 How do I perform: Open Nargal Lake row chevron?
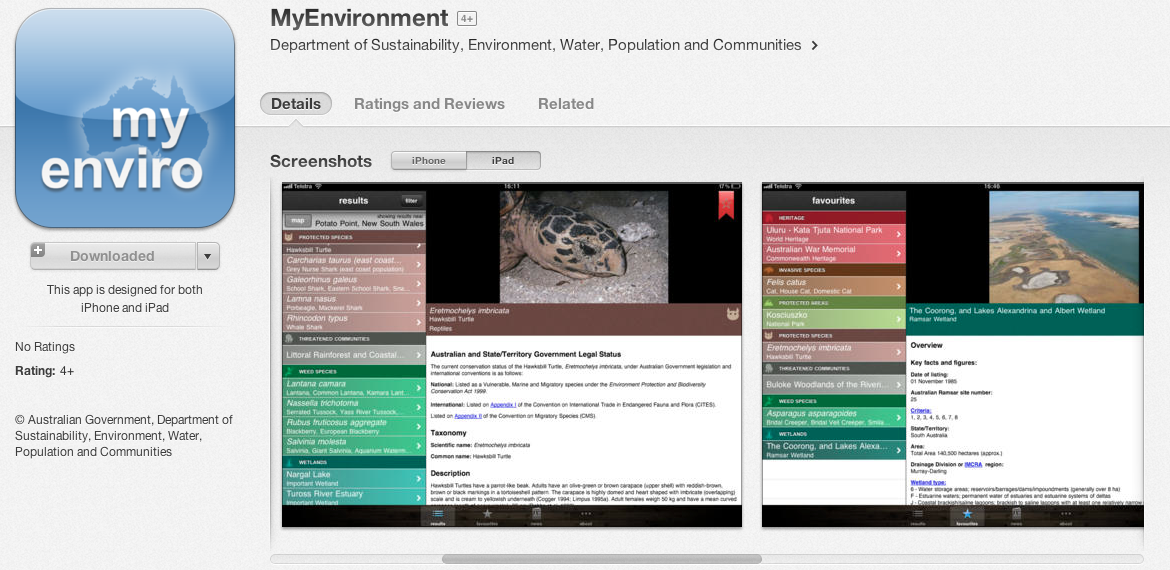click(x=418, y=477)
